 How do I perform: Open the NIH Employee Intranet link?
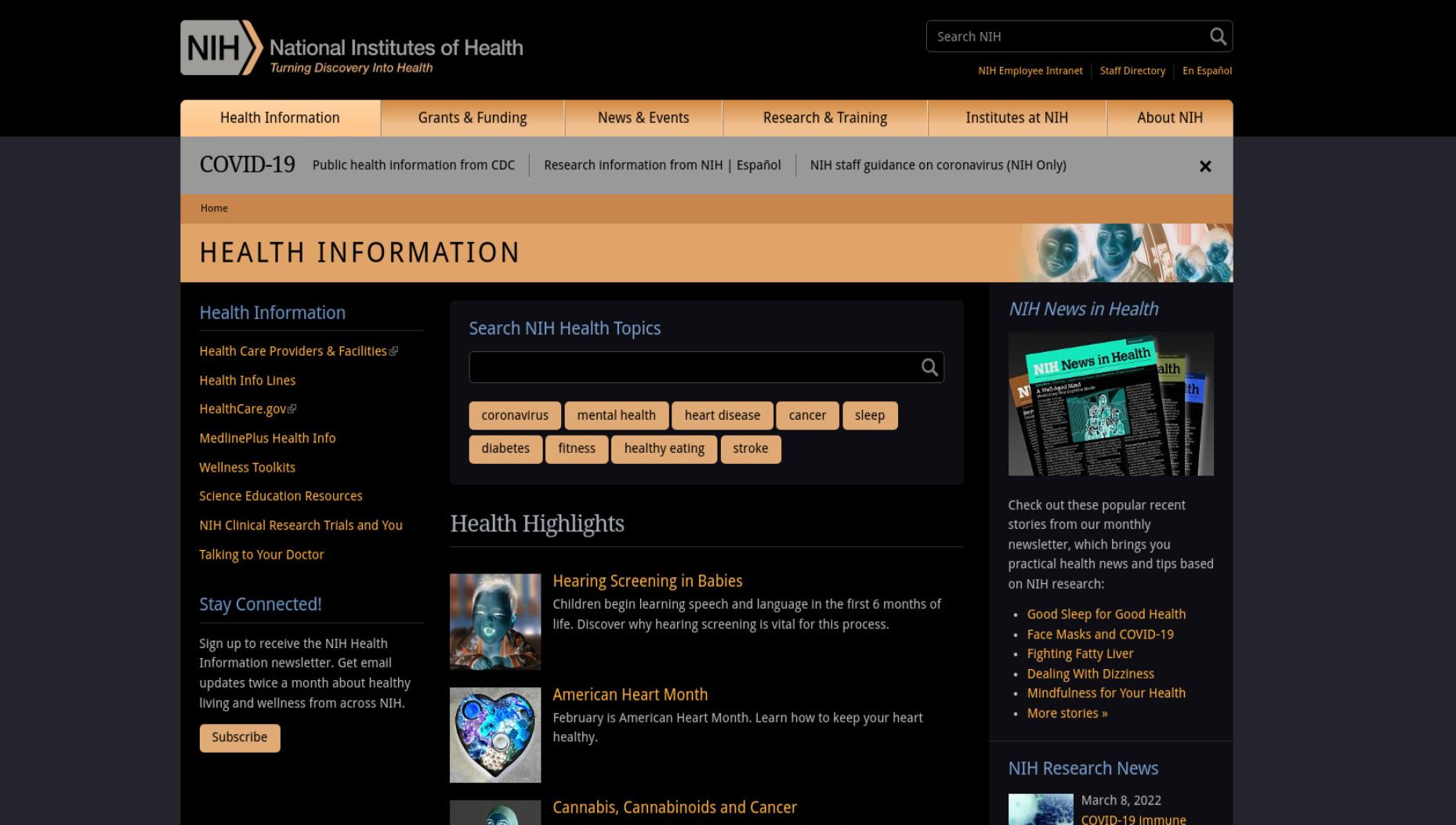pyautogui.click(x=1030, y=71)
